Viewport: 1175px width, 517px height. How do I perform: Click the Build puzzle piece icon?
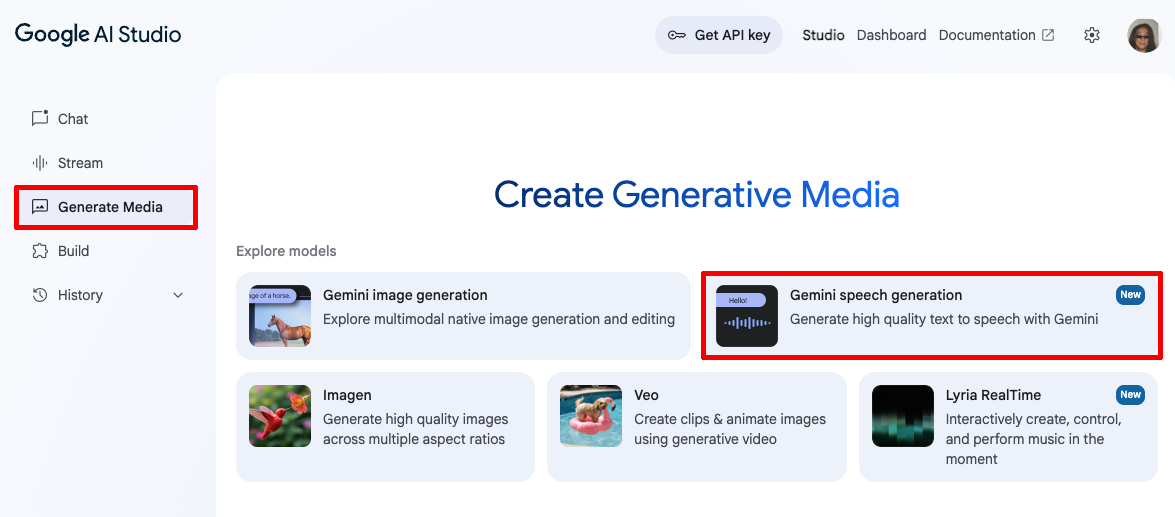40,251
